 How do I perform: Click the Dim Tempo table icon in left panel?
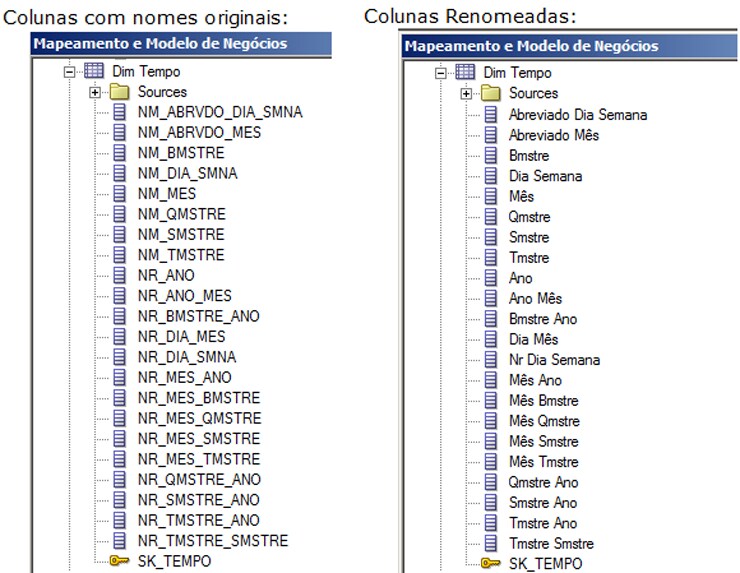click(x=93, y=72)
